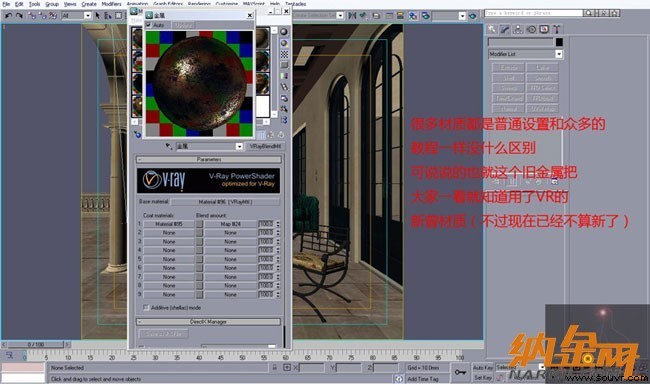Click the Undo arrow in main toolbar

pyautogui.click(x=9, y=16)
